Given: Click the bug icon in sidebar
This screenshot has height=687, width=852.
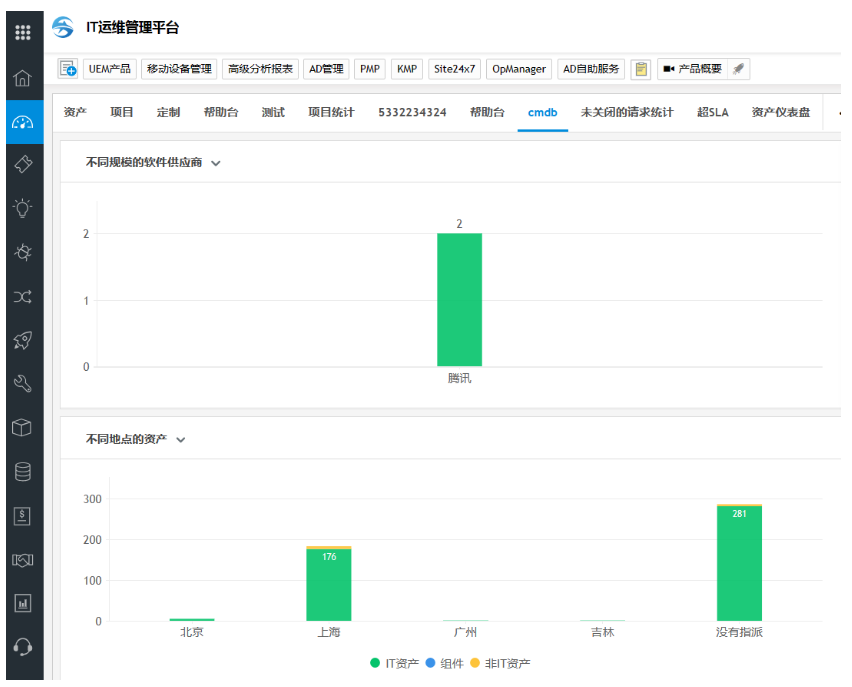Looking at the screenshot, I should tap(22, 252).
